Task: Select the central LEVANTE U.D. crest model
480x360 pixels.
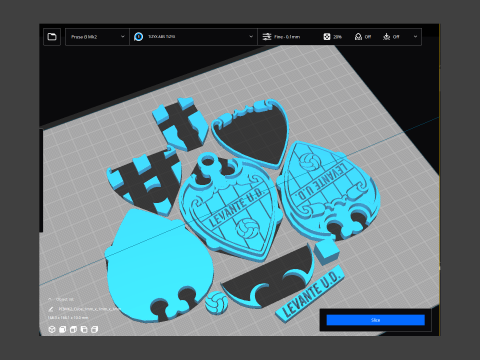Action: [230, 208]
